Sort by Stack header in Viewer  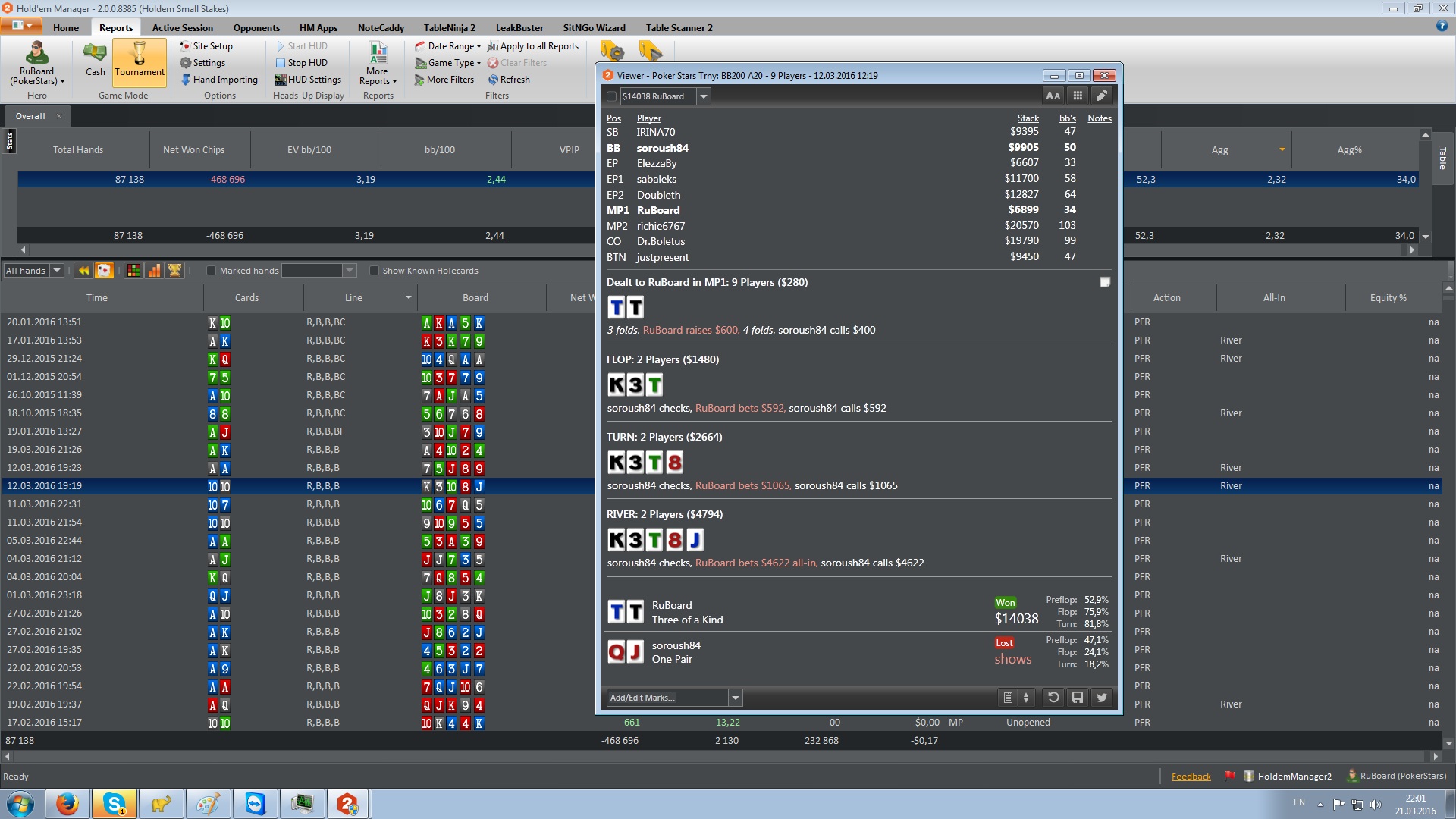[1028, 118]
